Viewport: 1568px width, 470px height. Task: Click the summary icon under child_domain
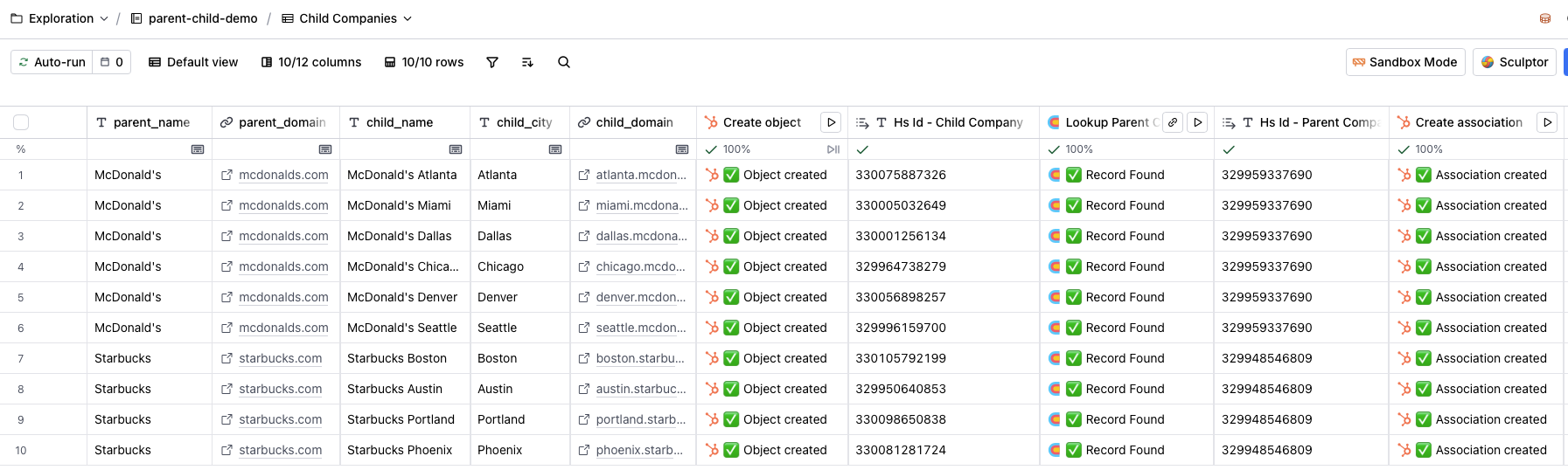[682, 149]
